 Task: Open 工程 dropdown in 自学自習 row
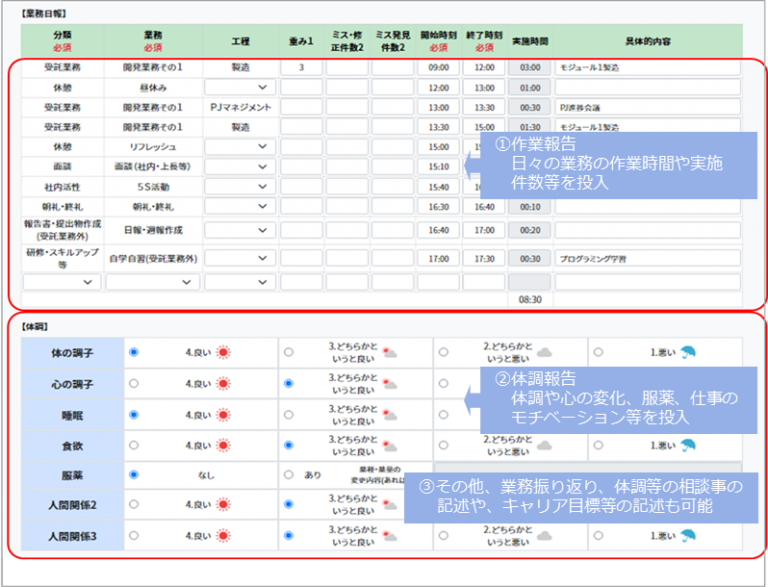pos(240,258)
